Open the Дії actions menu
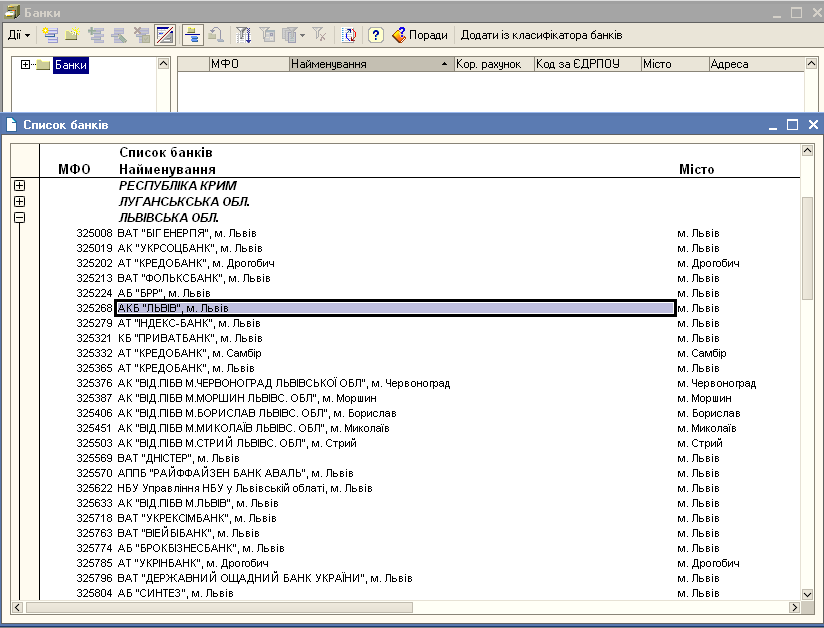 tap(19, 35)
